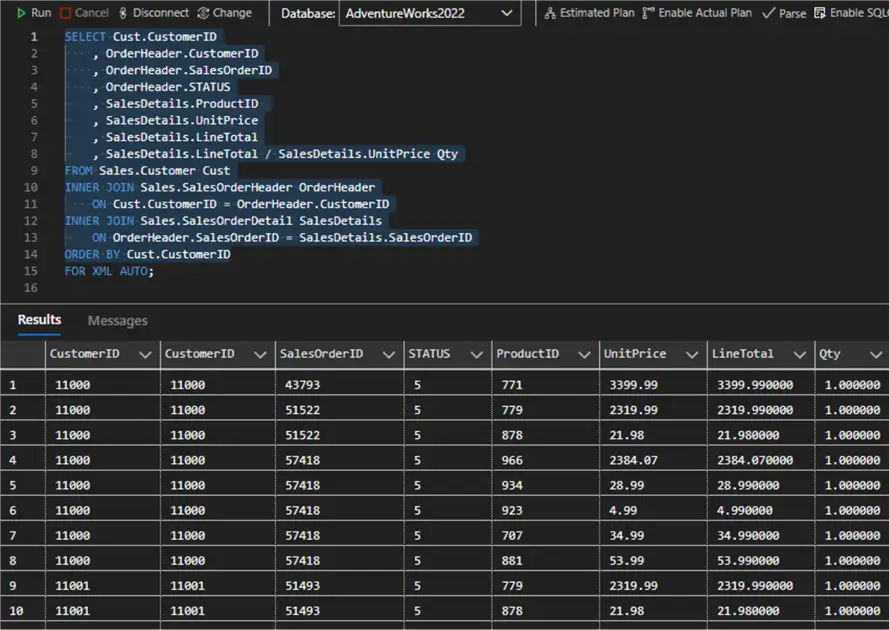
Task: Click the ProductID column header
Action: (528, 354)
